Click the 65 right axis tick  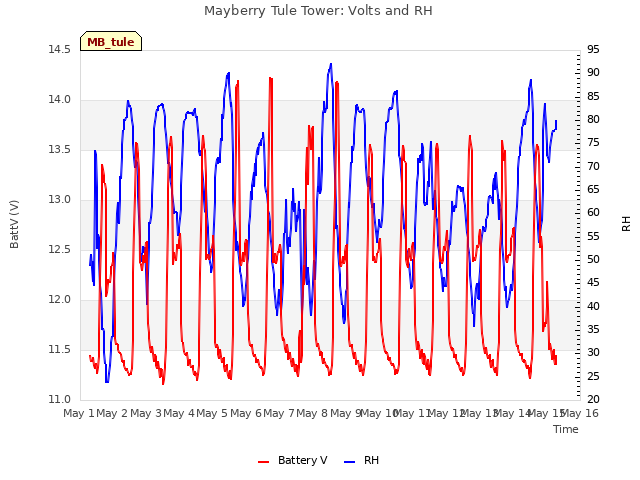[x=593, y=189]
